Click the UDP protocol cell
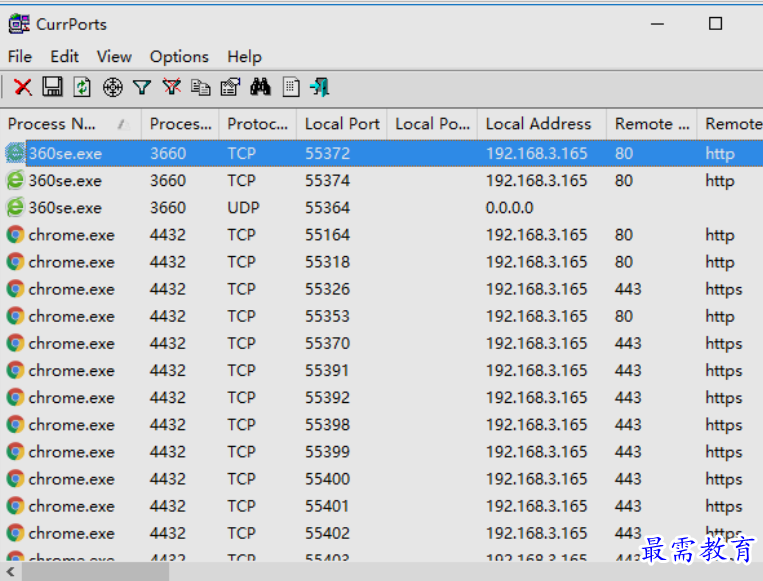The image size is (763, 581). (243, 208)
